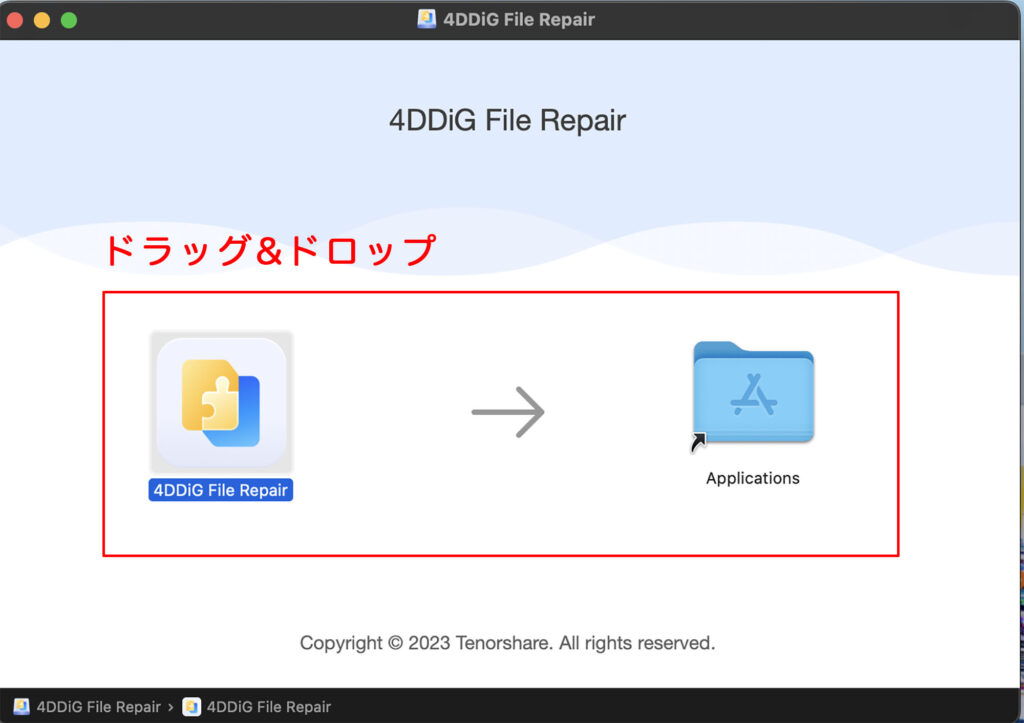The height and width of the screenshot is (723, 1024).
Task: Select the 4DDiG File Repair app icon
Action: (x=221, y=402)
